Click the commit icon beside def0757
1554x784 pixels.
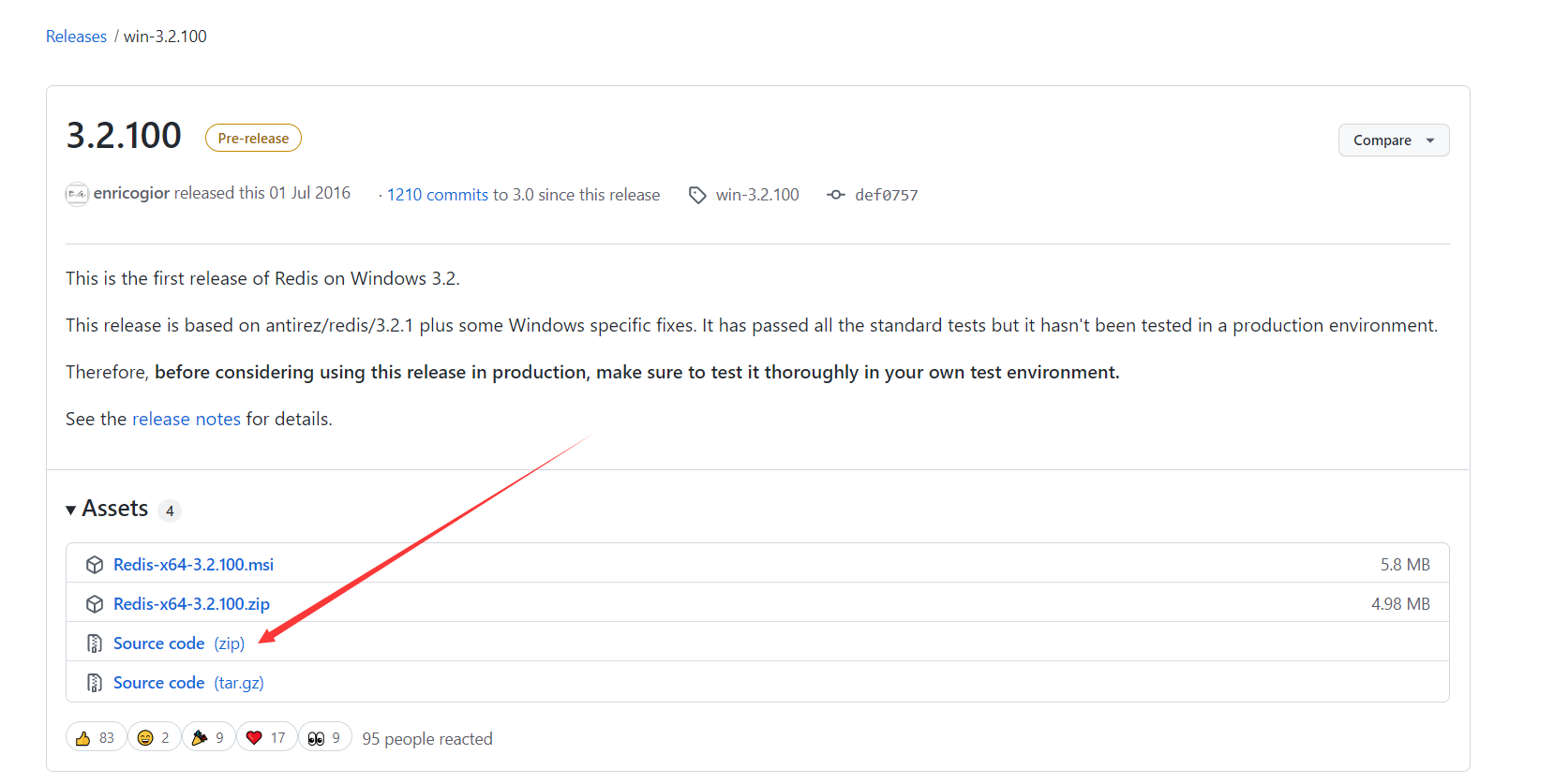(x=836, y=195)
